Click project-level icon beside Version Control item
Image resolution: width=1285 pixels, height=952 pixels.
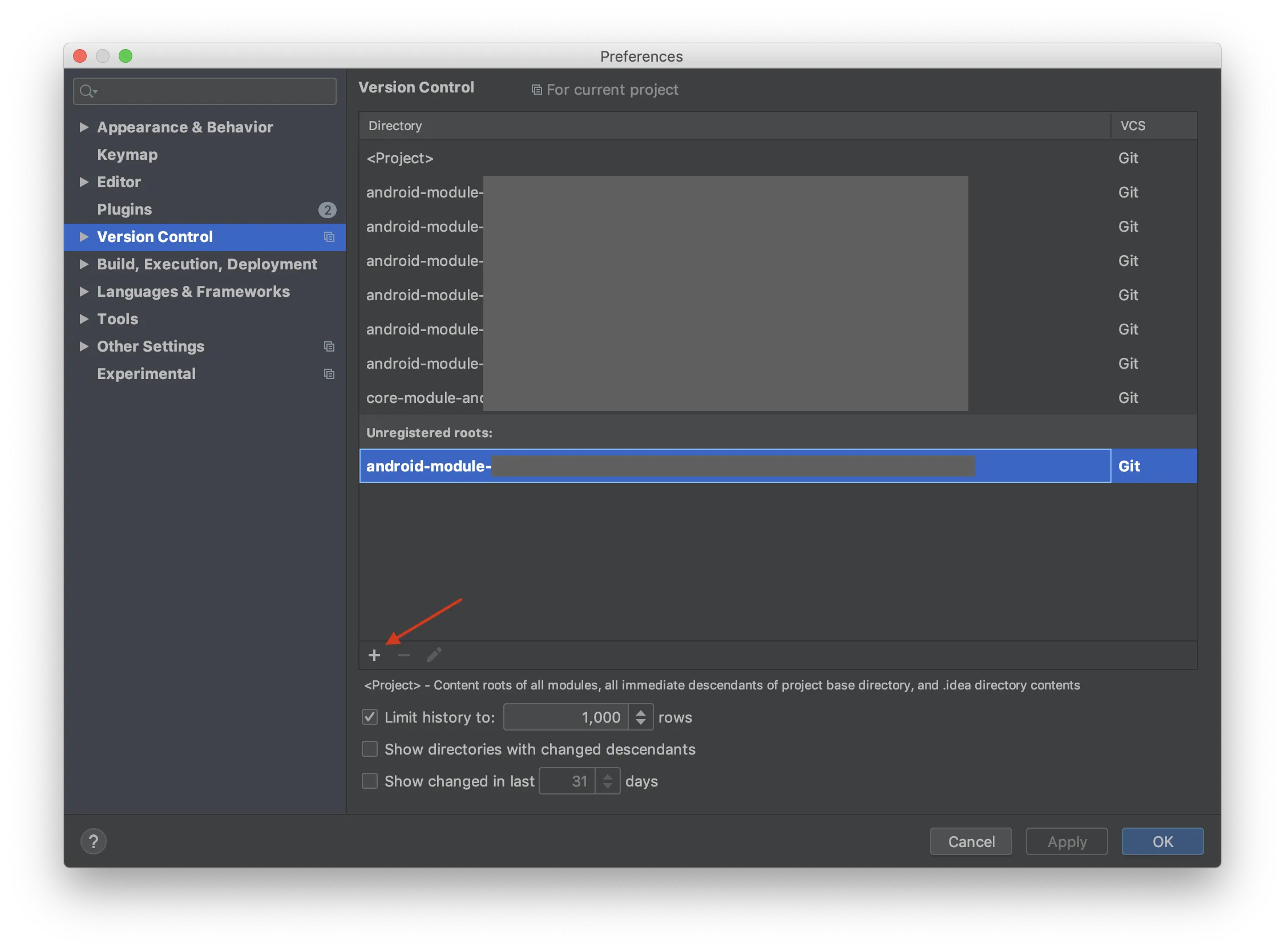click(329, 237)
